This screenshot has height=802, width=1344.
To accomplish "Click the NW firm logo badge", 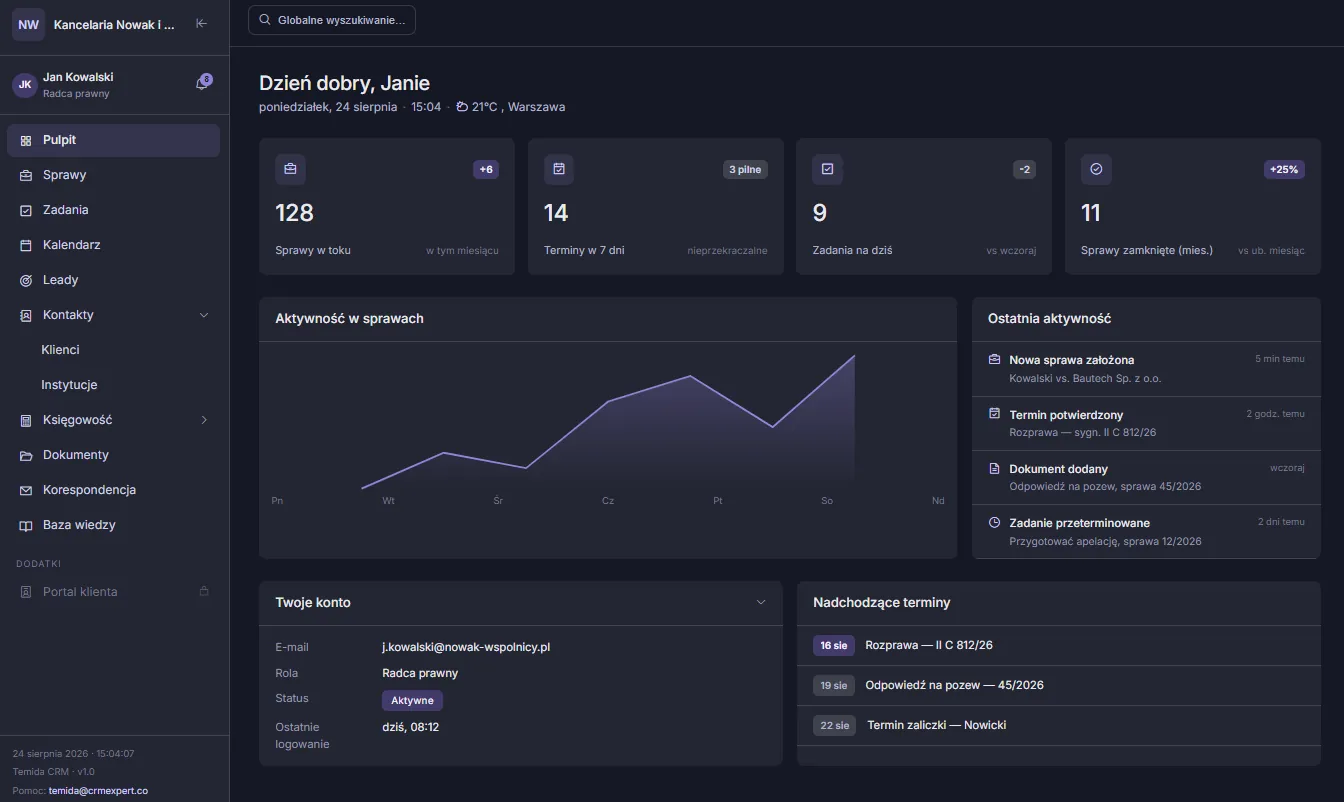I will click(29, 24).
